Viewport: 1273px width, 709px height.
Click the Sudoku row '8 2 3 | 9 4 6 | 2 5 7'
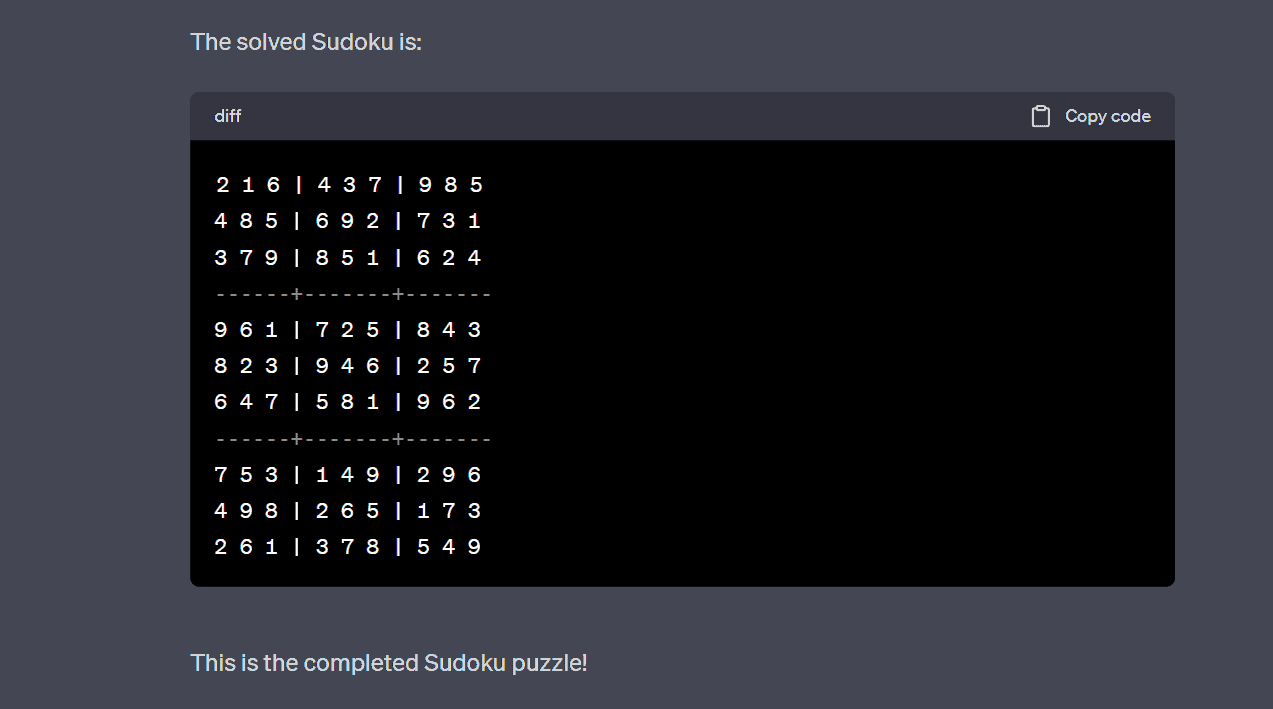348,366
